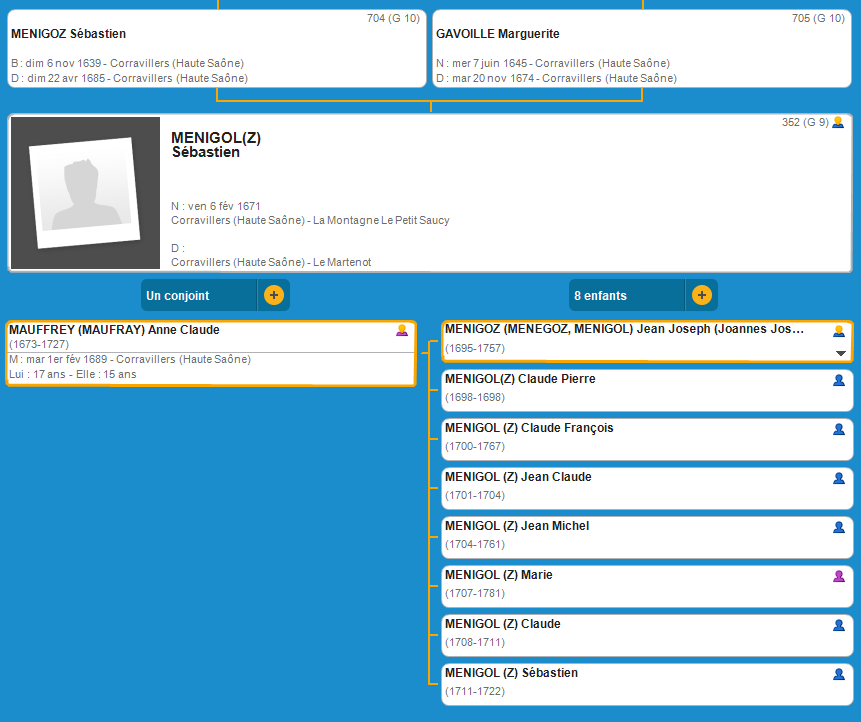The width and height of the screenshot is (861, 722).
Task: Open the Un conjoint section header
Action: pyautogui.click(x=200, y=296)
